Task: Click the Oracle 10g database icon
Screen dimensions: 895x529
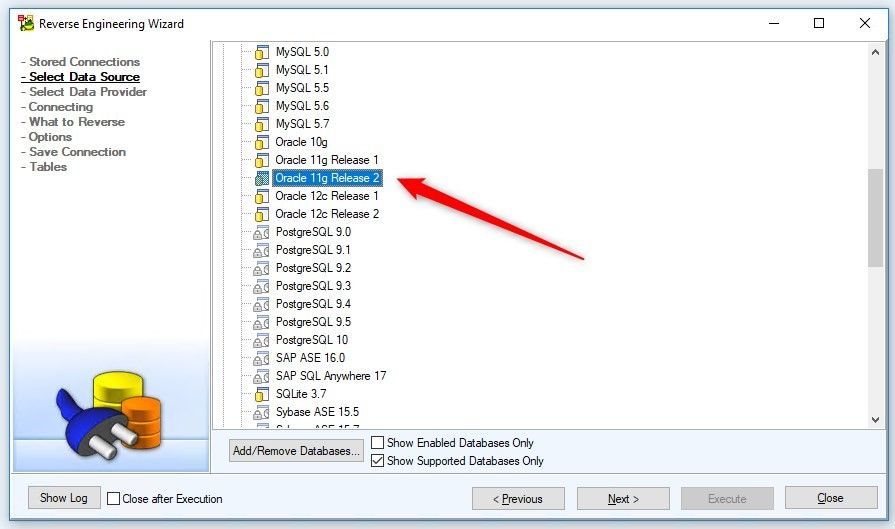Action: click(261, 142)
